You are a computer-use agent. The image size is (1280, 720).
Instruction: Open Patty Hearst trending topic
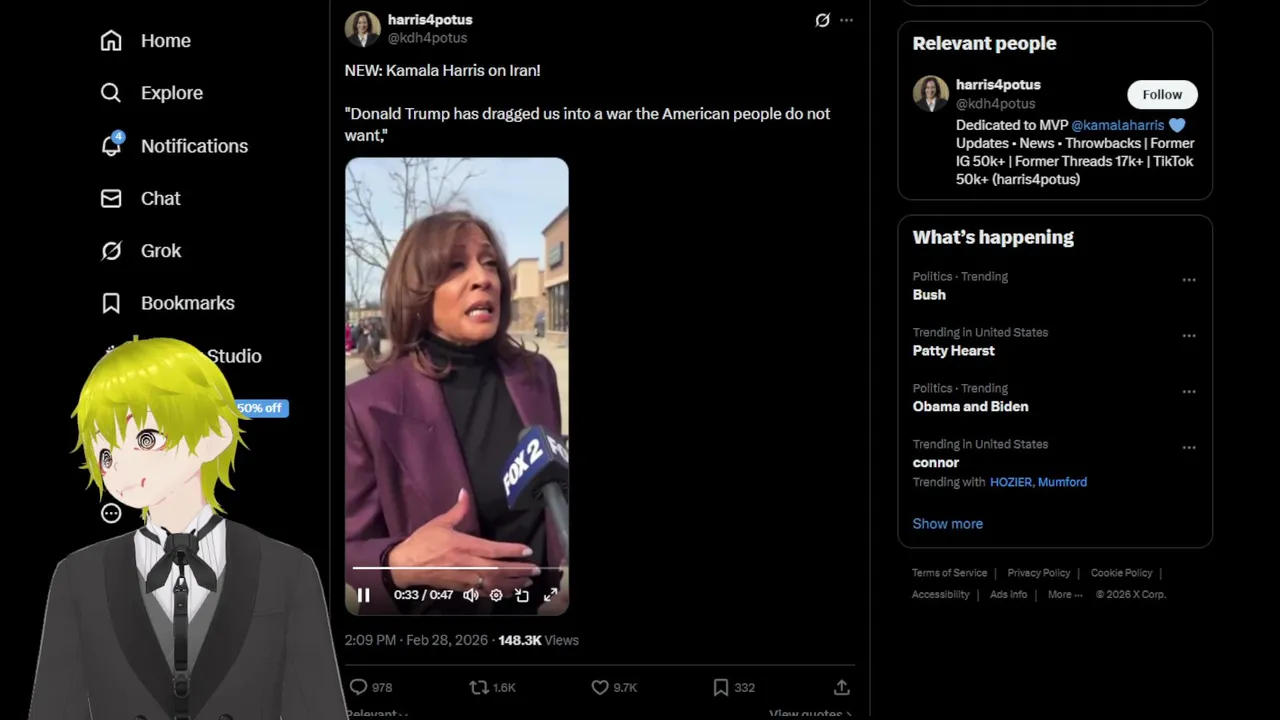click(953, 351)
